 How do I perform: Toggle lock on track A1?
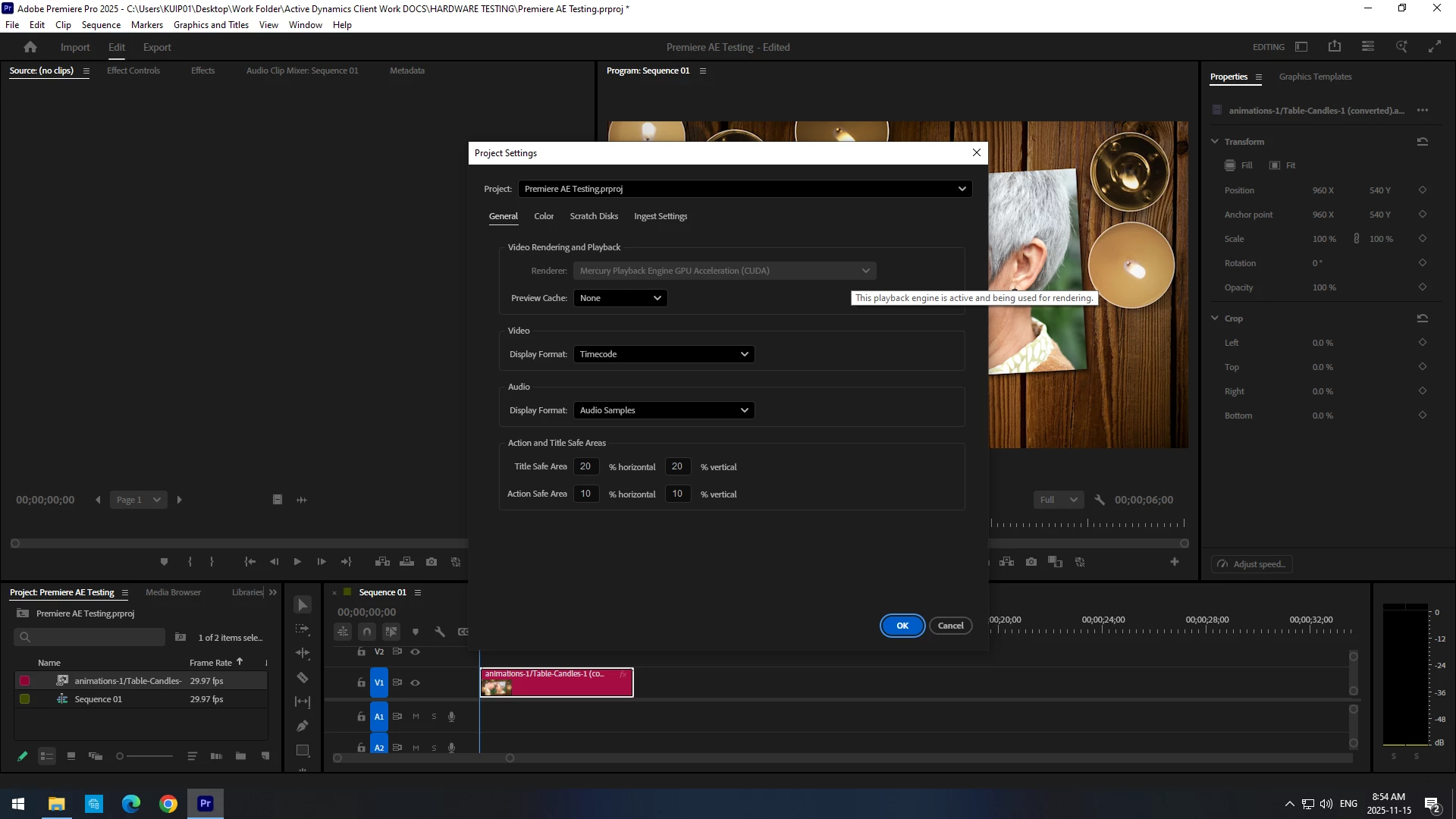(x=362, y=717)
